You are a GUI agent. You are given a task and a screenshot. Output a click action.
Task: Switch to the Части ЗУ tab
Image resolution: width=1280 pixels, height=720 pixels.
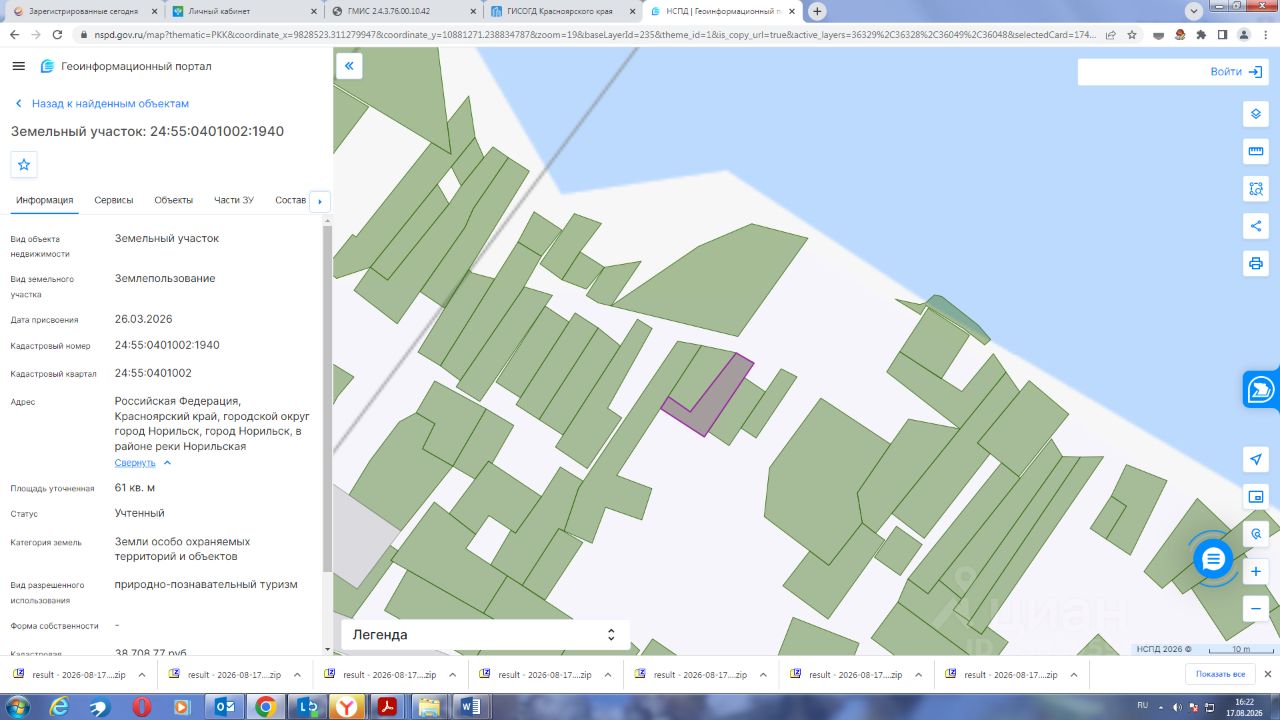(234, 200)
